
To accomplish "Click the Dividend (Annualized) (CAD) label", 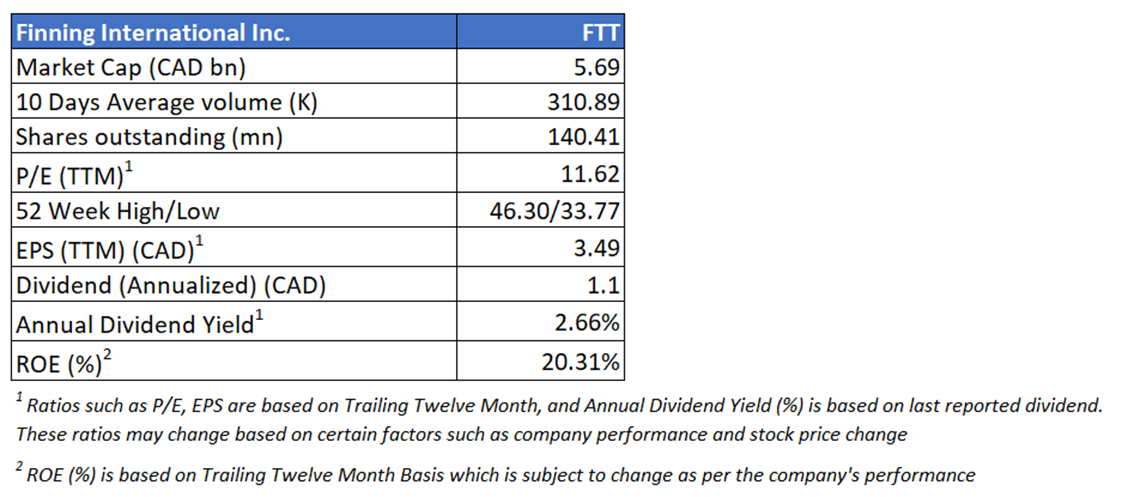I will (x=171, y=286).
